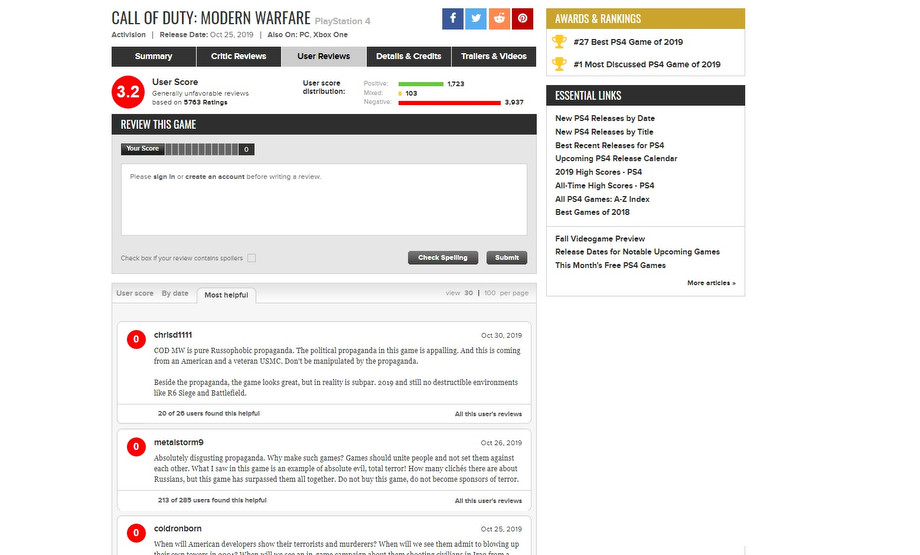
Task: Sort reviews By date
Action: (175, 293)
